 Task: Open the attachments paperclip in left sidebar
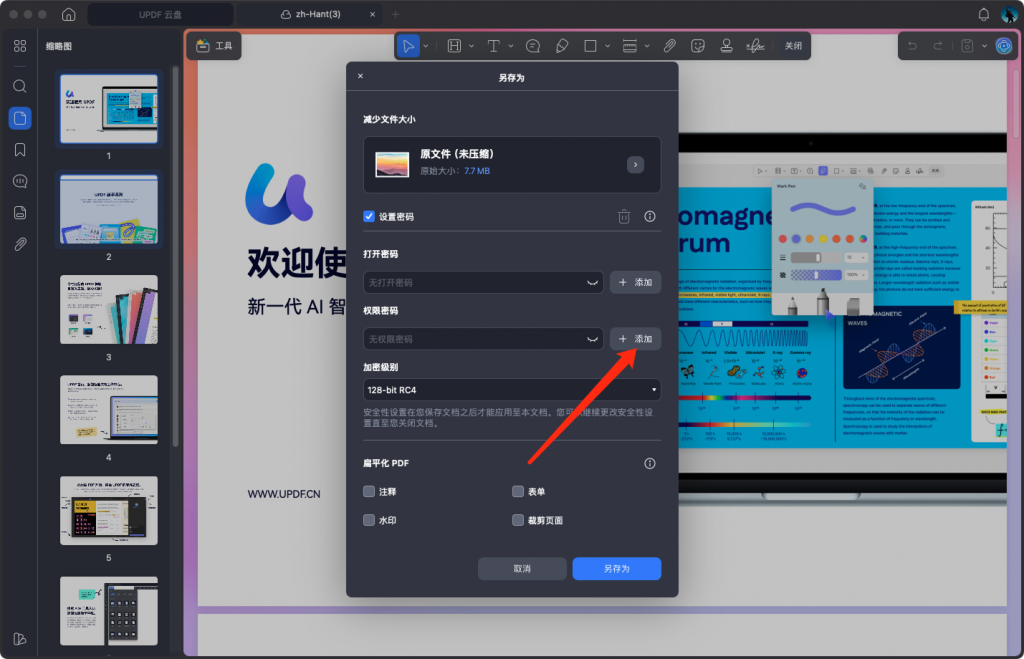[x=20, y=244]
